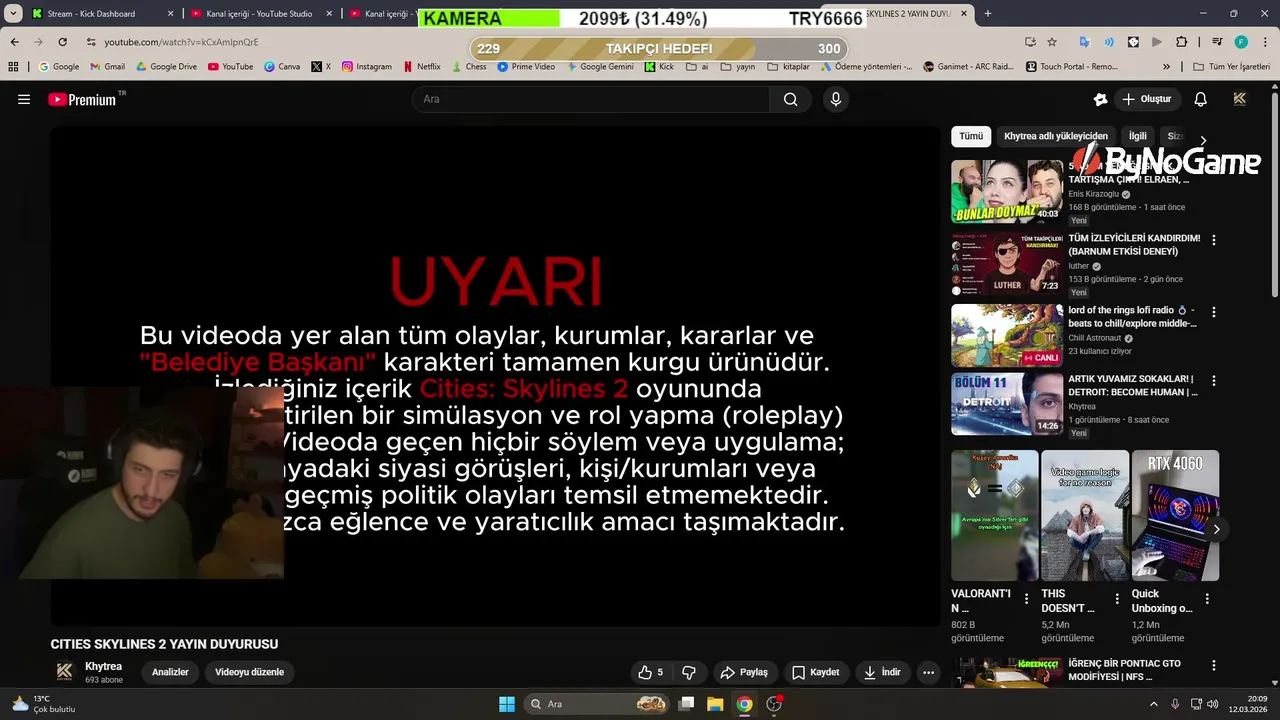1280x720 pixels.
Task: Open options for ARTIK YUVAMIZ SOKAKLAR video
Action: point(1214,381)
